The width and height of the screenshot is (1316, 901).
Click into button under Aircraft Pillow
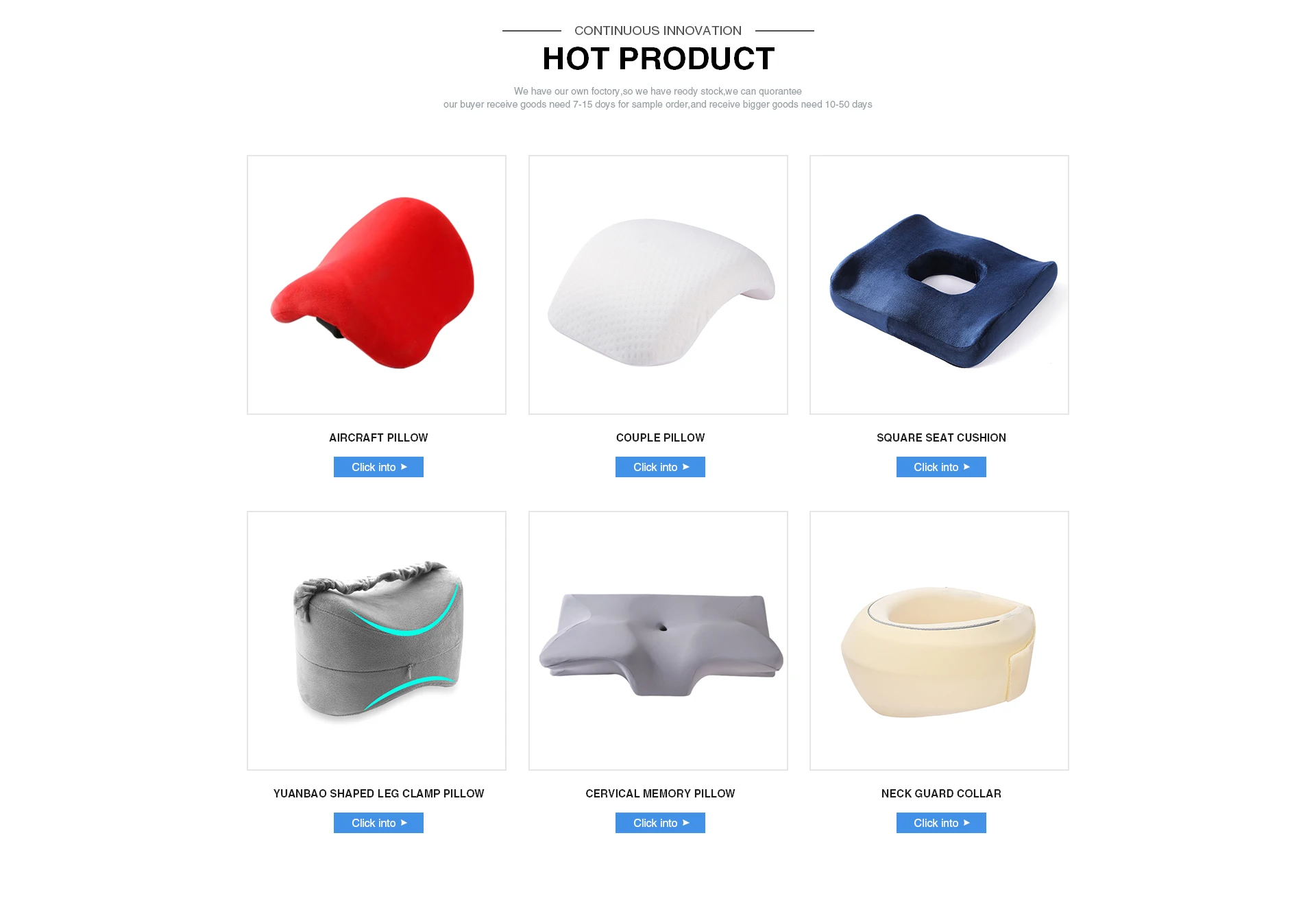[x=378, y=467]
